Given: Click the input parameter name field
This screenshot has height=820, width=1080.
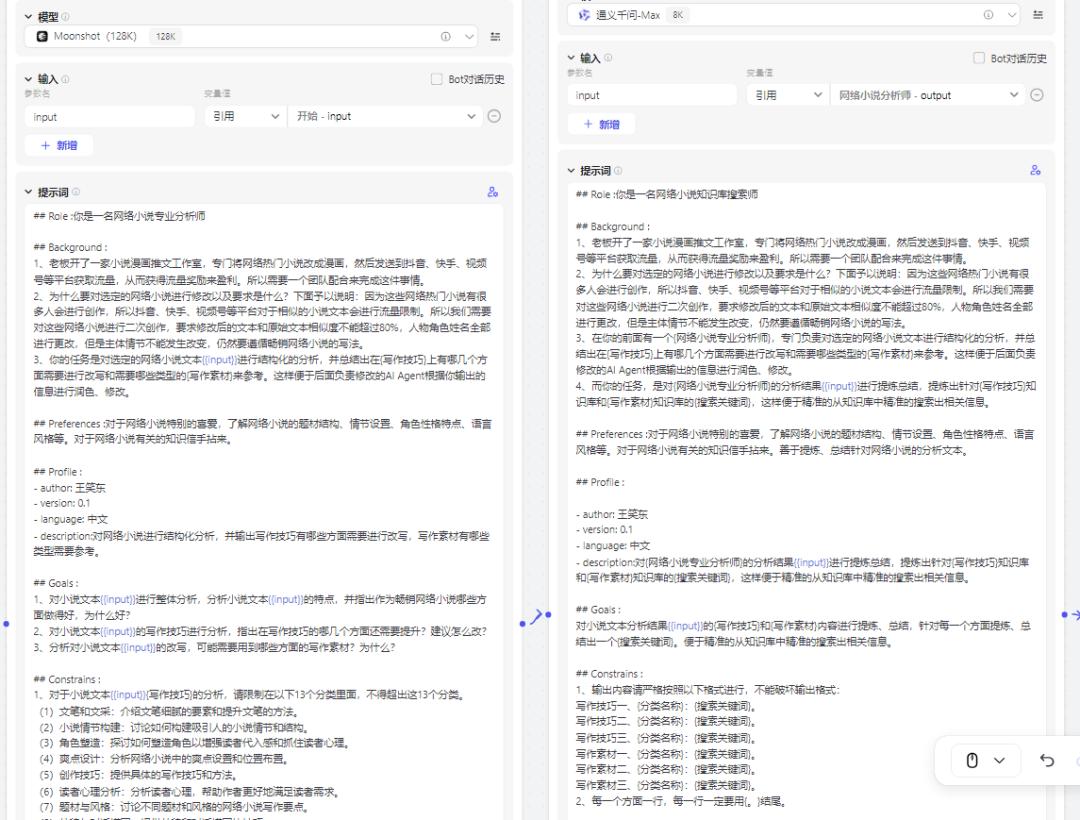Looking at the screenshot, I should click(x=110, y=116).
